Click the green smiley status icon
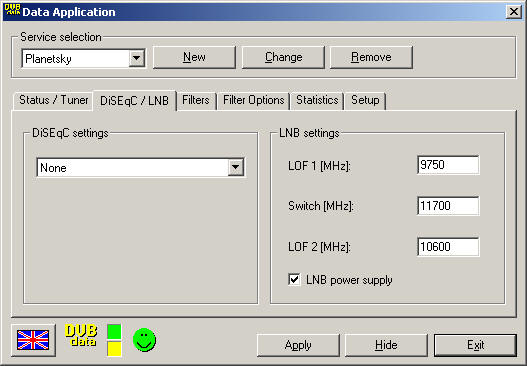The image size is (527, 366). click(x=144, y=340)
